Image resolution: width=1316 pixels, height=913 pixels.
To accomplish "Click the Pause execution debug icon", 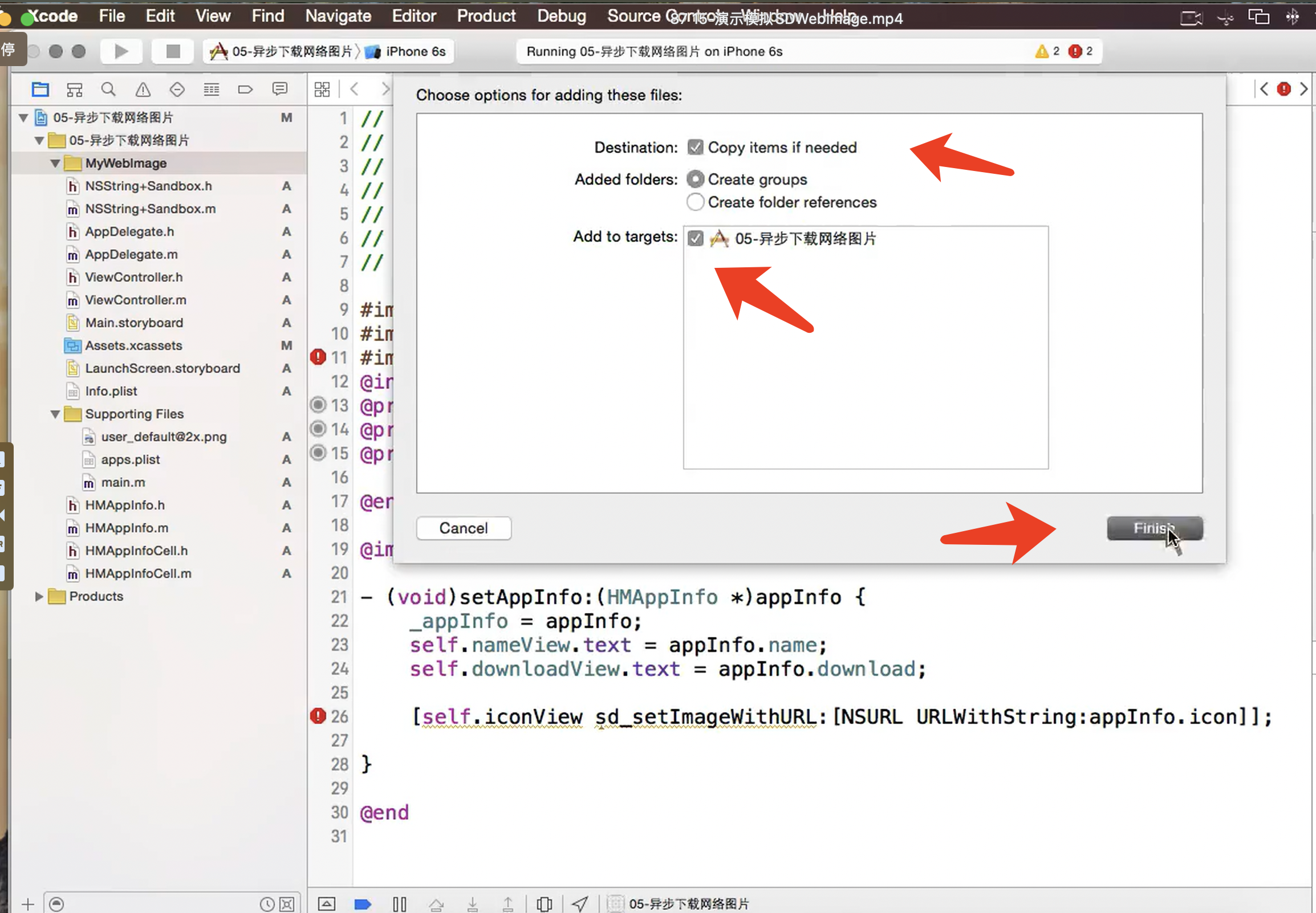I will (x=399, y=904).
